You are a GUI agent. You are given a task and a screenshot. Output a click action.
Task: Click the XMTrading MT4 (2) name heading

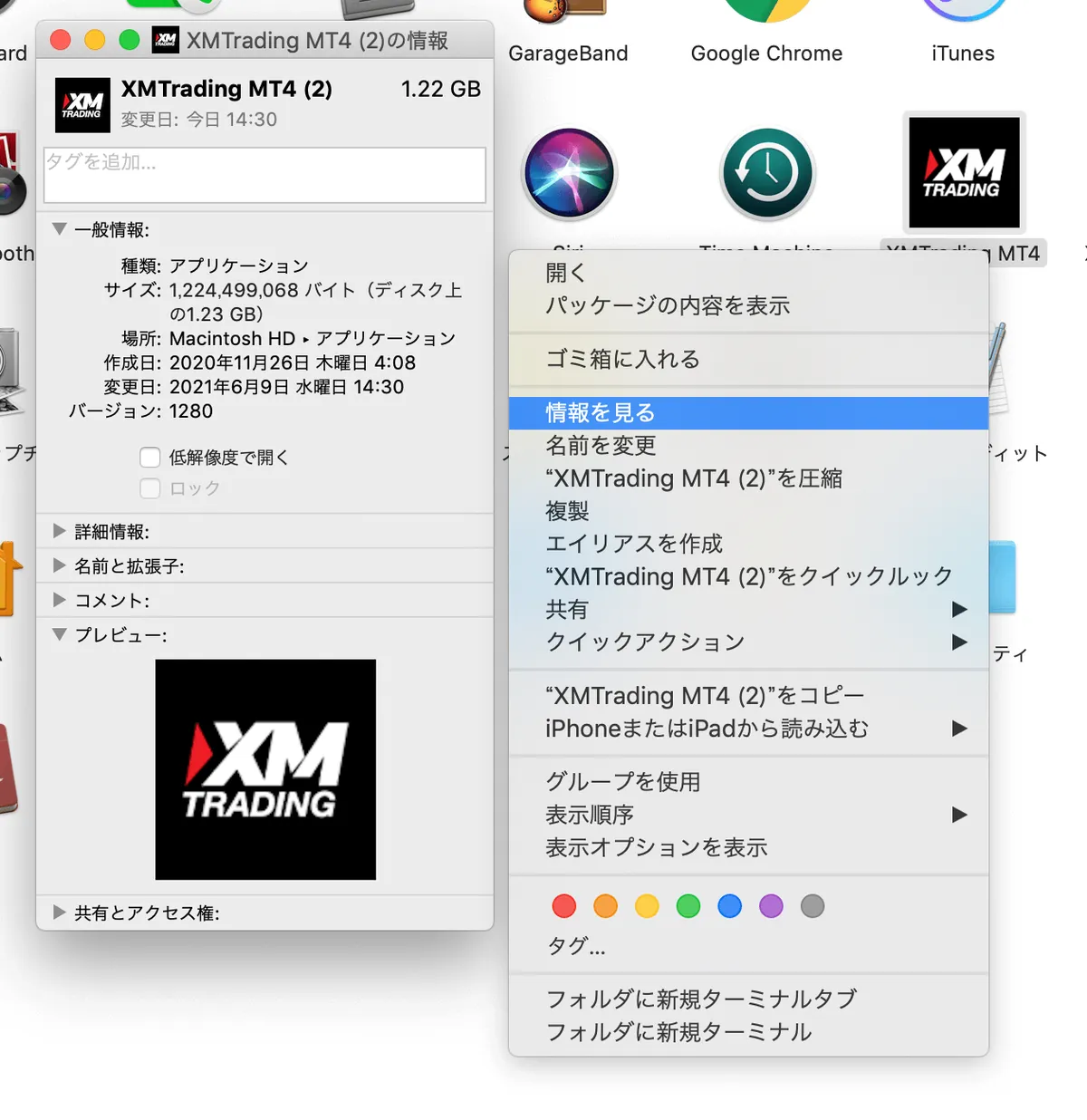click(226, 89)
